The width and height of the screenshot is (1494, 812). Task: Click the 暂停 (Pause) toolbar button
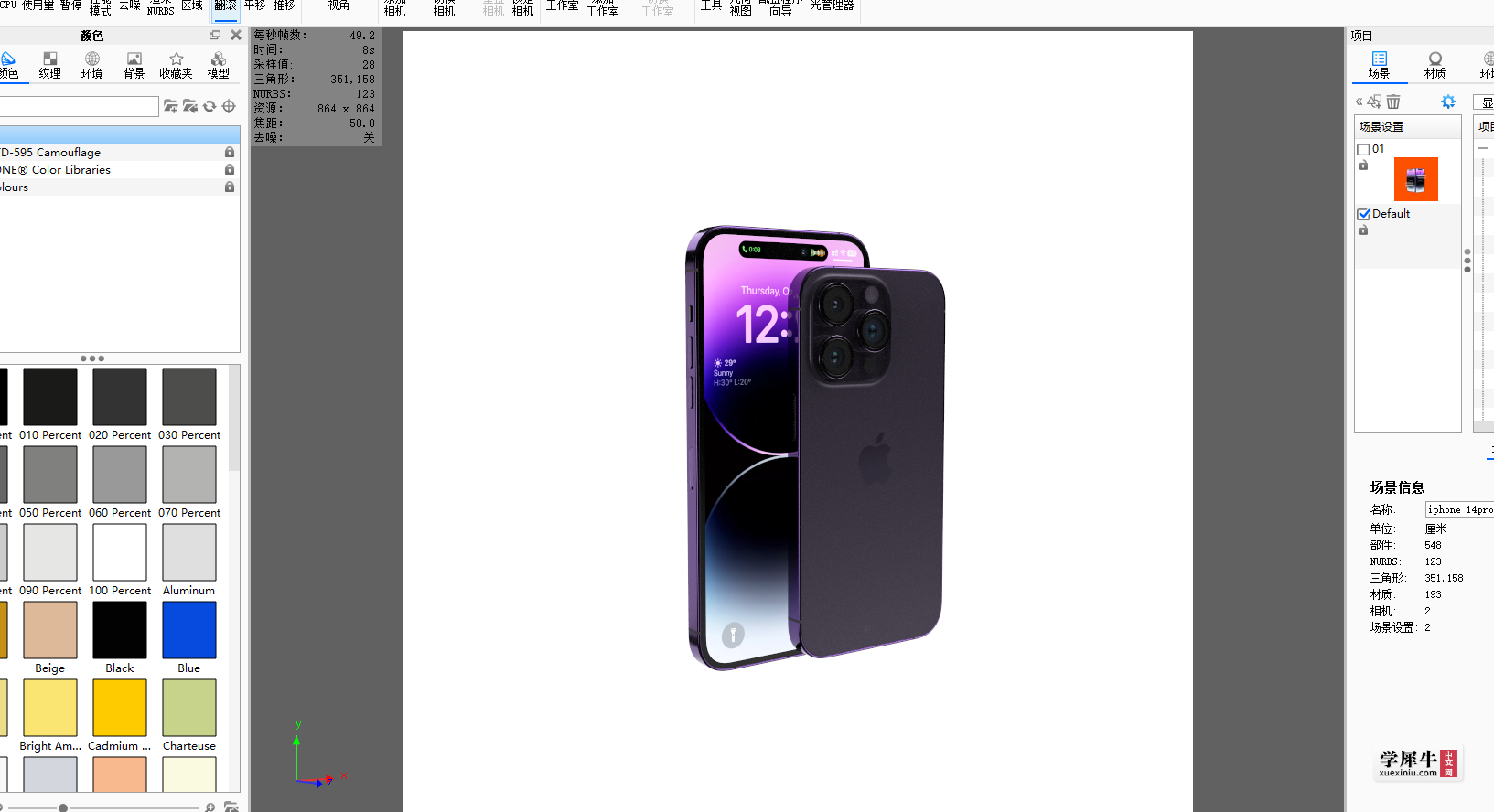coord(71,6)
